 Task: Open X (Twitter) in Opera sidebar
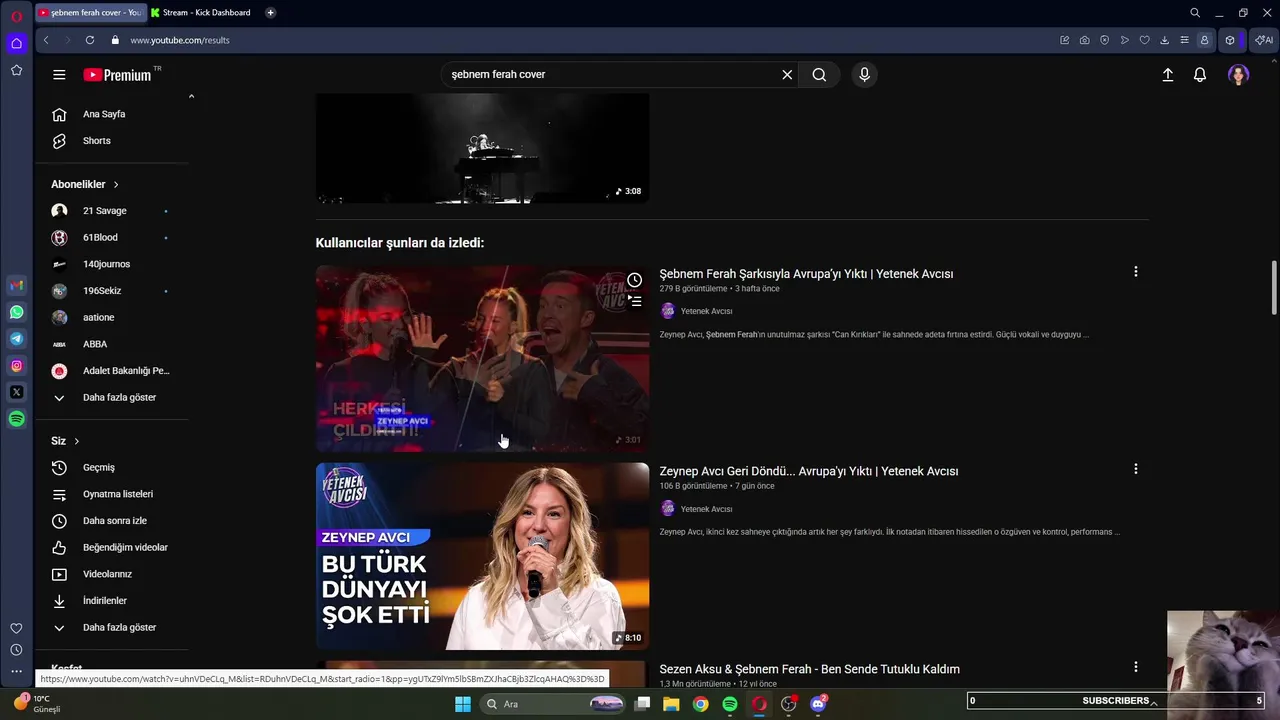click(x=16, y=392)
